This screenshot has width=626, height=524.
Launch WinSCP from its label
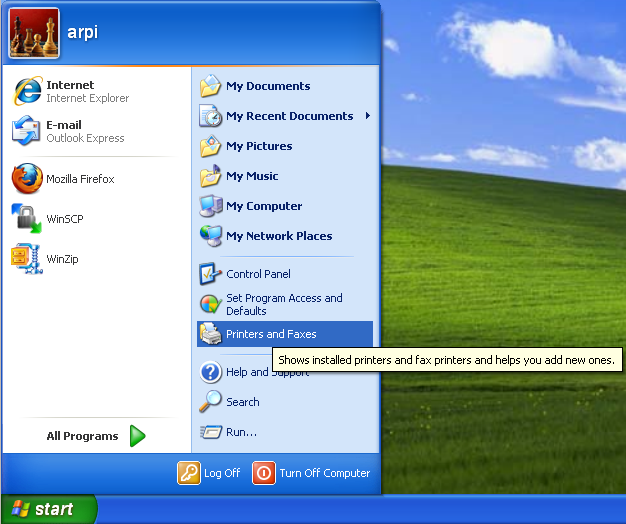click(x=65, y=219)
